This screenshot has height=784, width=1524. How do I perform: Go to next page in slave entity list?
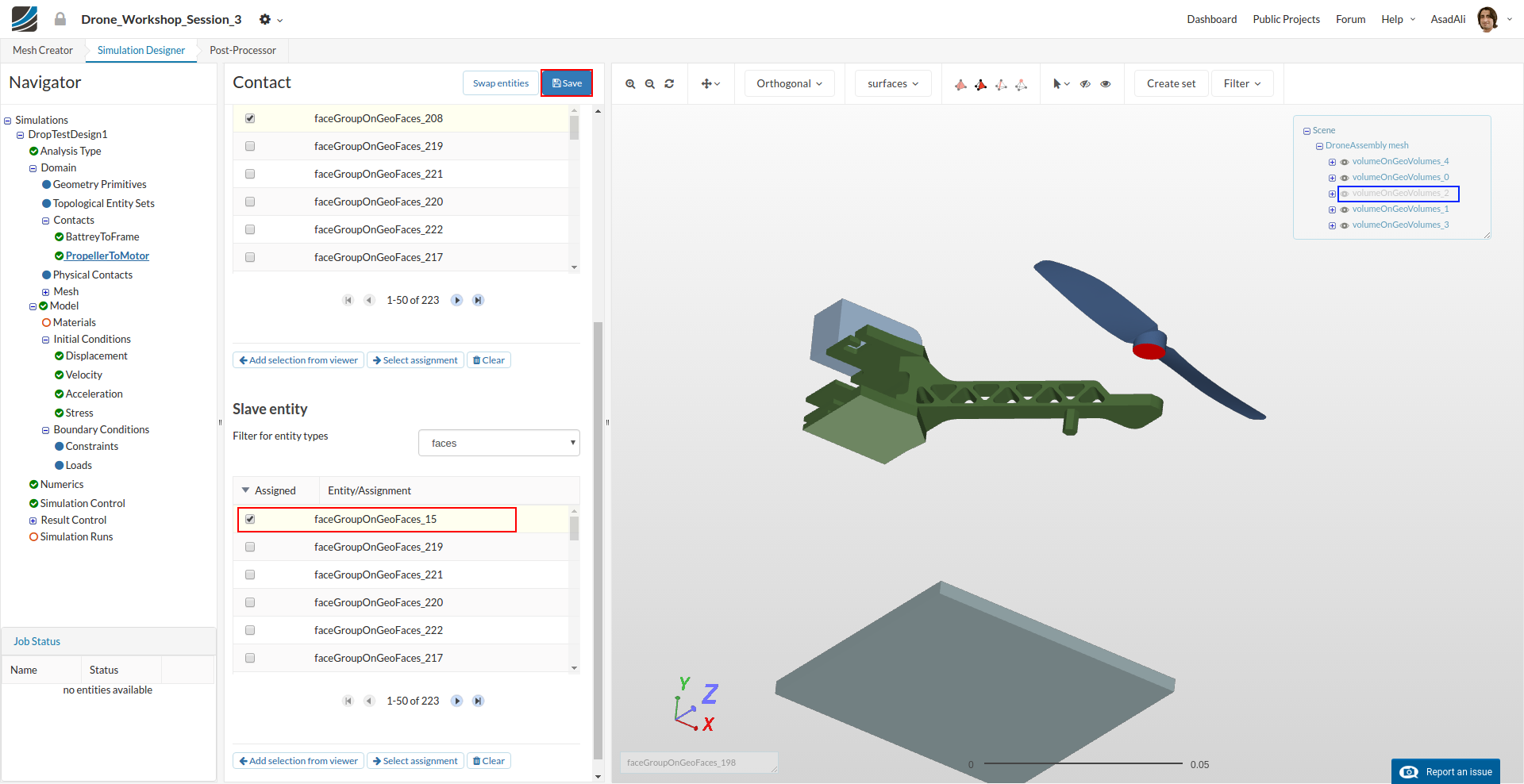(x=457, y=701)
